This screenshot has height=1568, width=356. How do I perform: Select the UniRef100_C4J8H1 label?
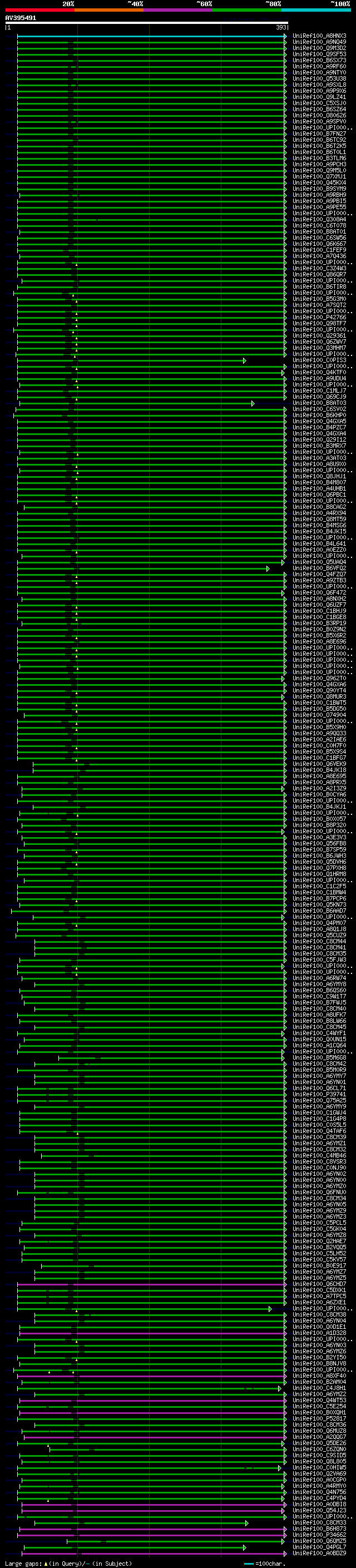point(319,1388)
